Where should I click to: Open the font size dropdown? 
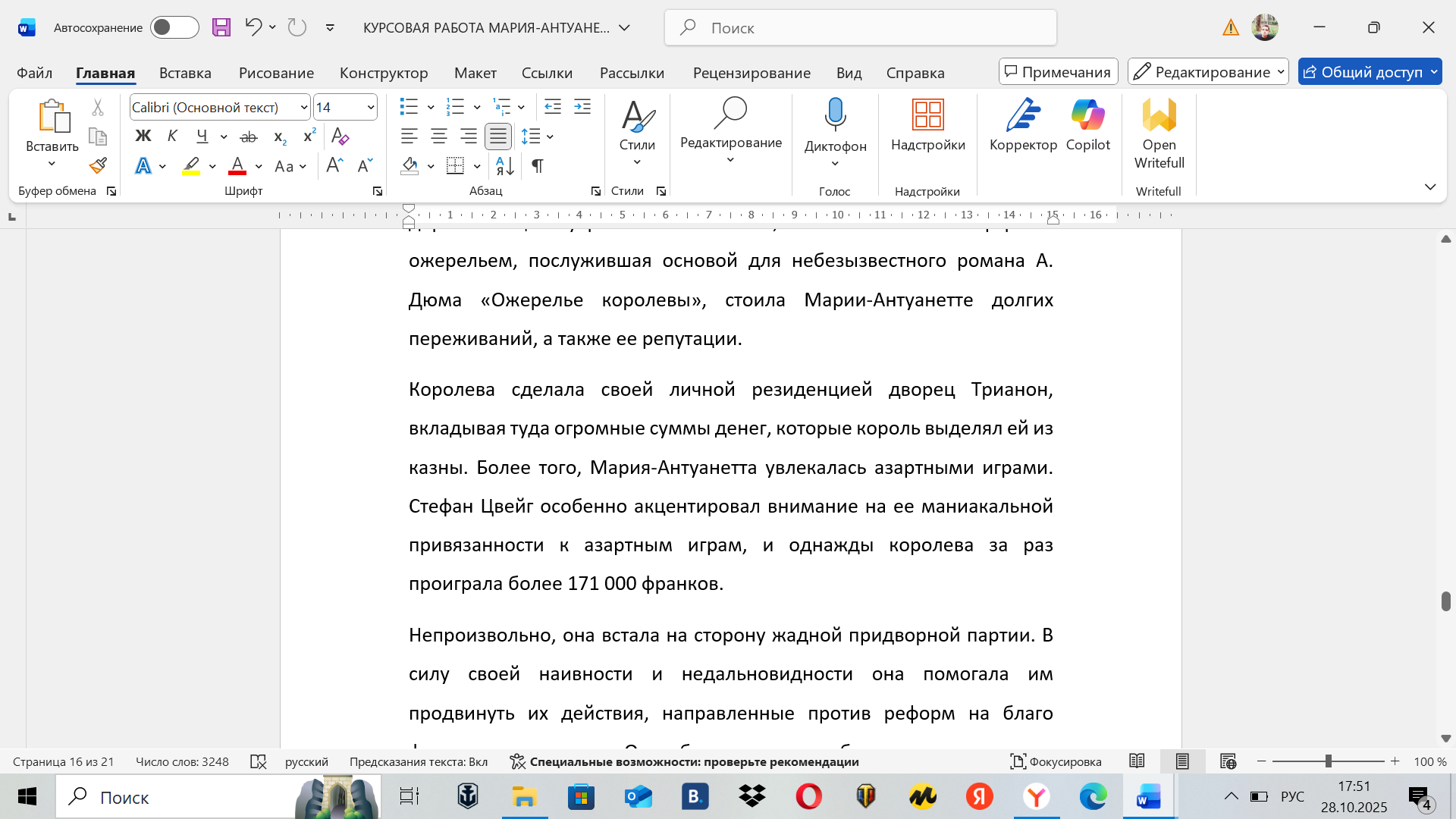coord(370,107)
